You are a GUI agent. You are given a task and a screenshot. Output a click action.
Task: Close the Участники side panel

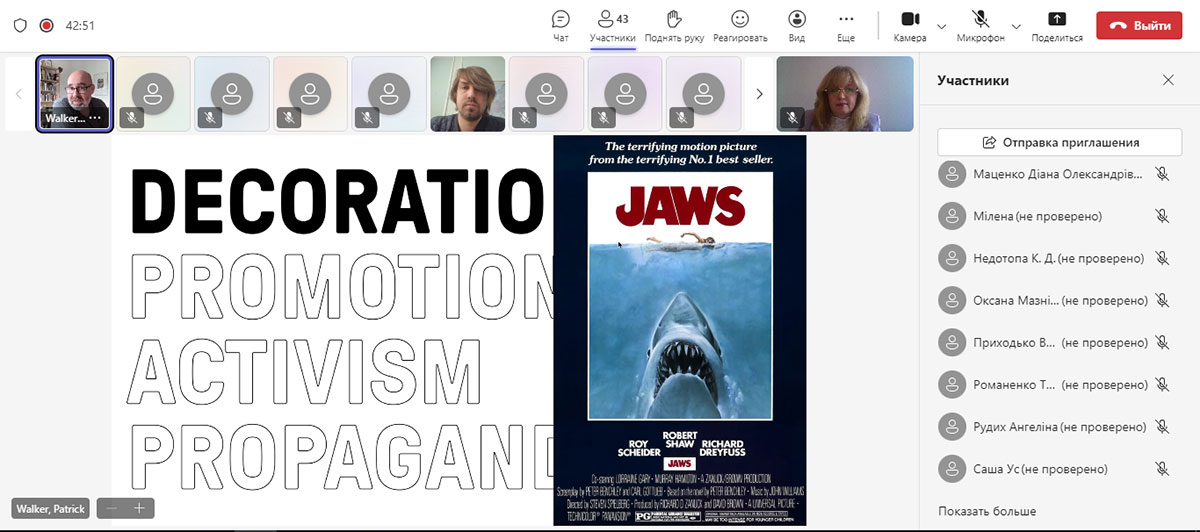click(x=1168, y=80)
